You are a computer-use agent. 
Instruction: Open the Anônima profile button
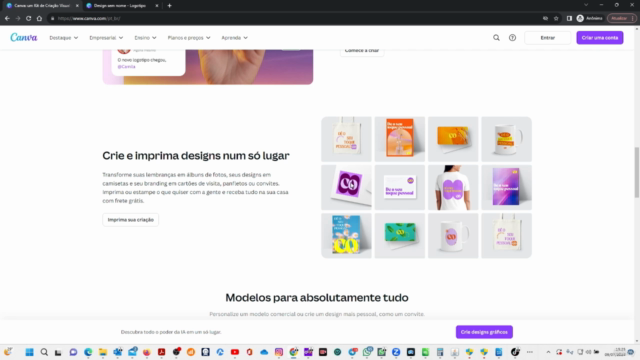tap(589, 18)
